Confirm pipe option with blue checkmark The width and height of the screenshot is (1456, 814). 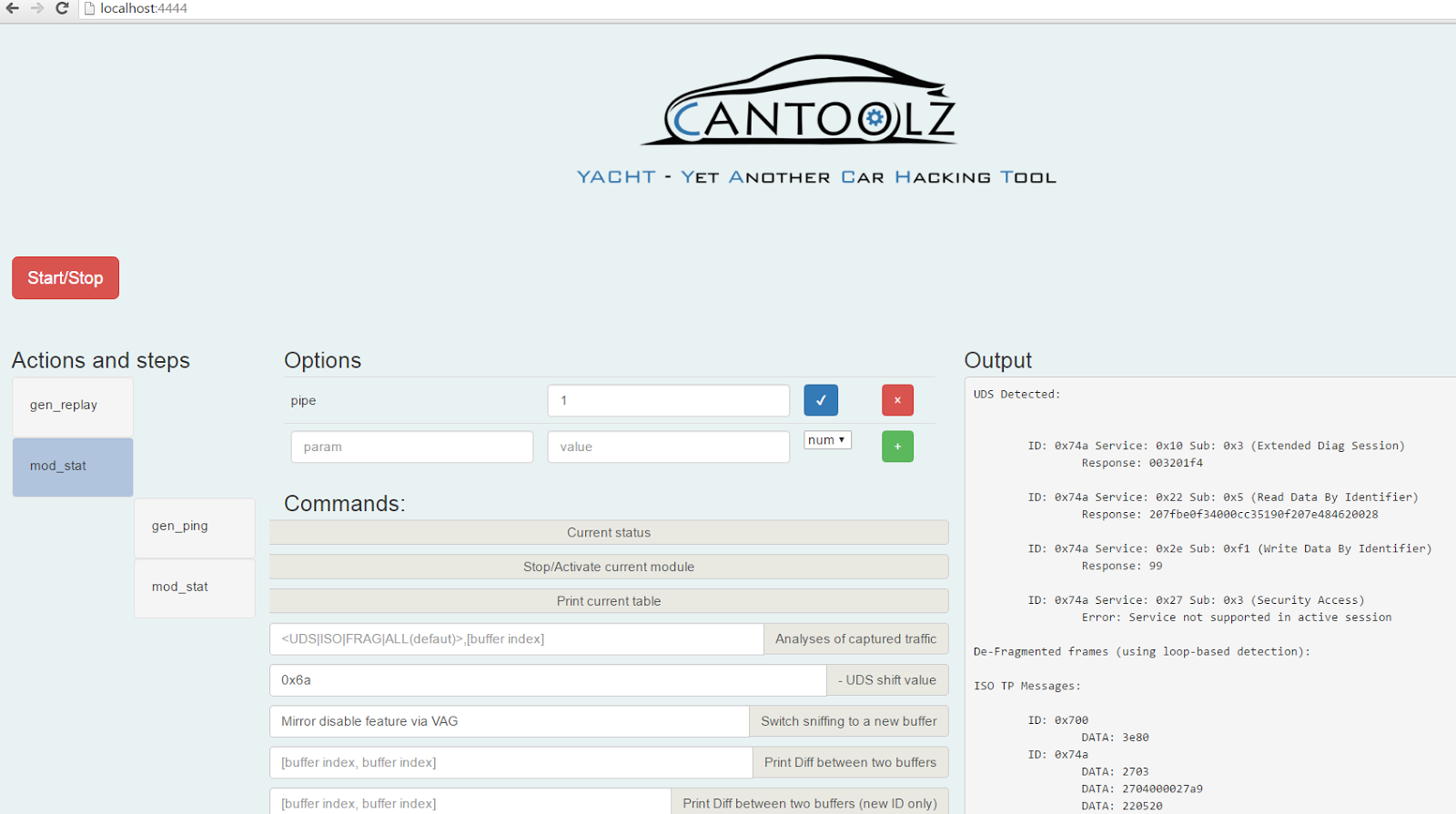tap(821, 400)
